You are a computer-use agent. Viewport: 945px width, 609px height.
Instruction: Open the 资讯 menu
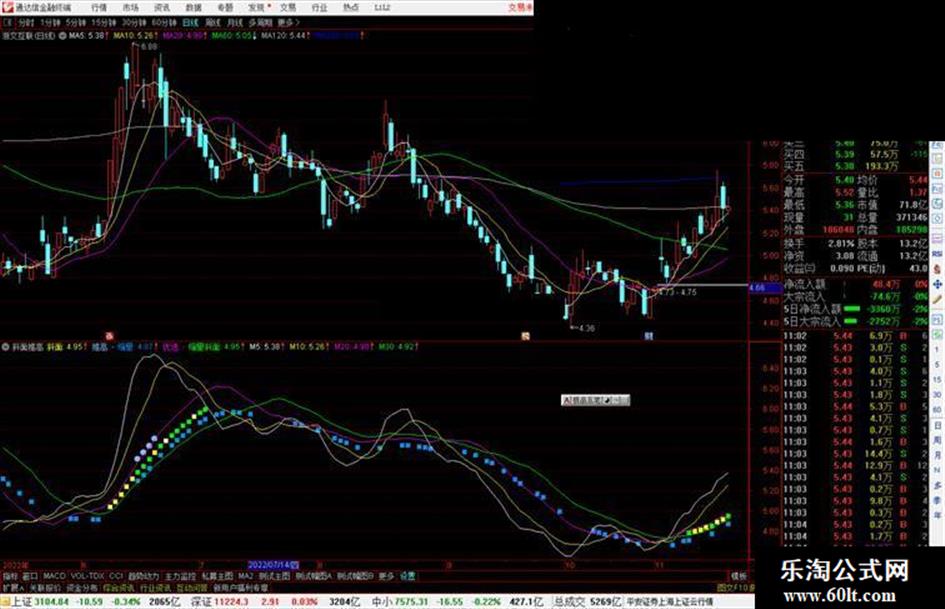tap(162, 7)
